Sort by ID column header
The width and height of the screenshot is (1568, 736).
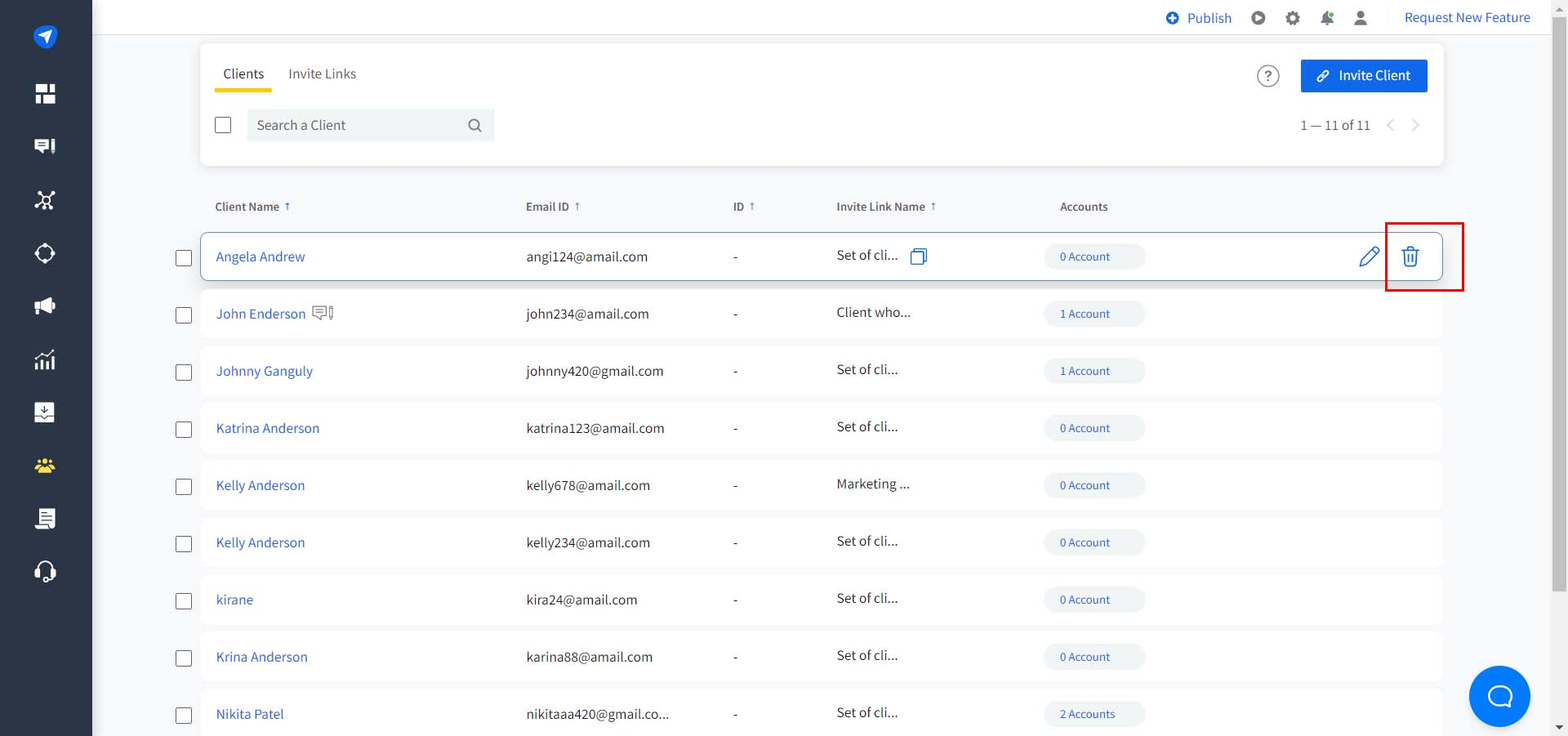point(744,207)
